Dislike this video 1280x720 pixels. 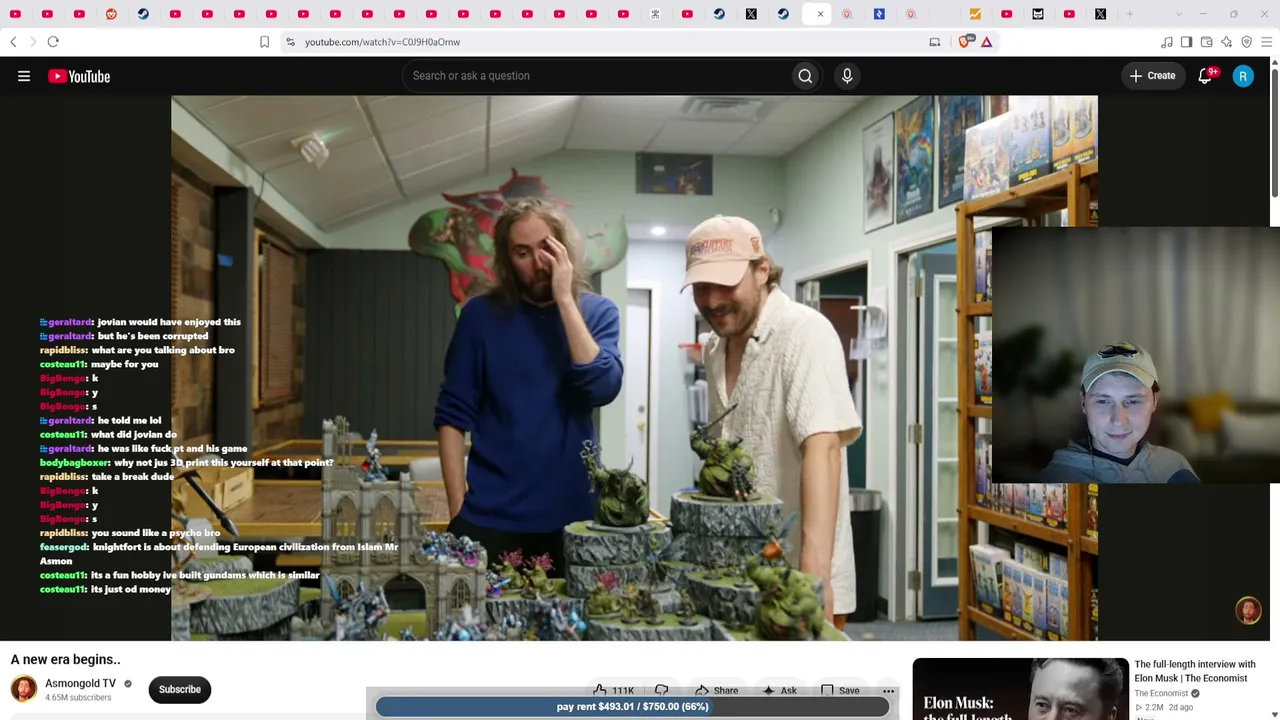pyautogui.click(x=662, y=690)
